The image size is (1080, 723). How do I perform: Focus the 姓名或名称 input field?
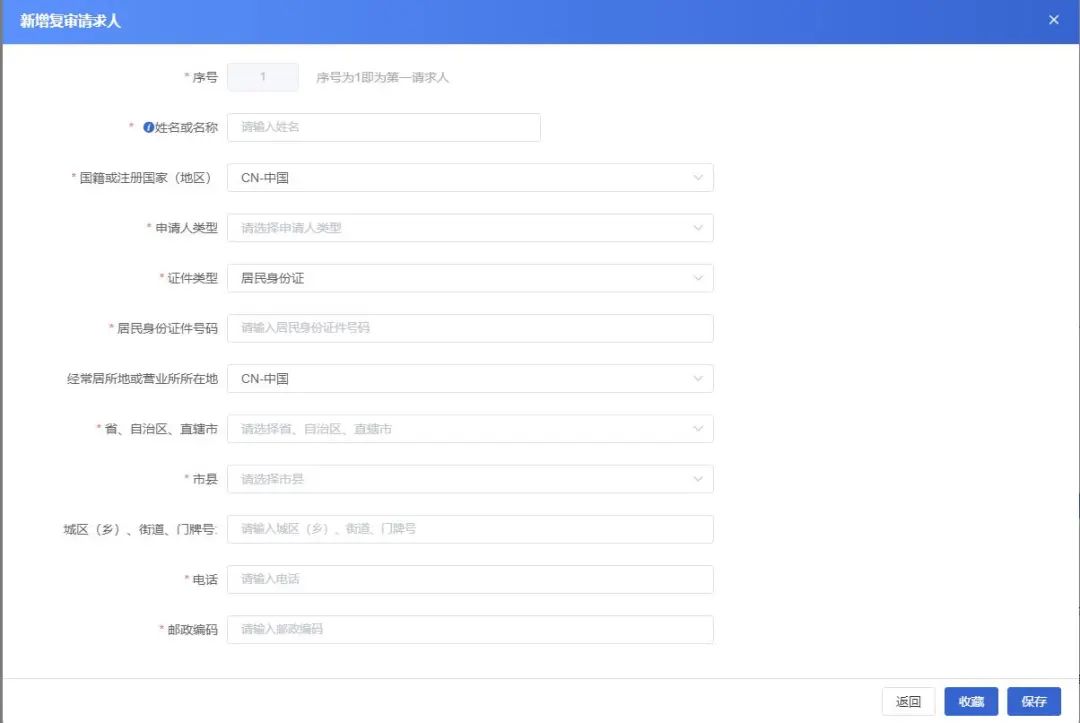(384, 127)
